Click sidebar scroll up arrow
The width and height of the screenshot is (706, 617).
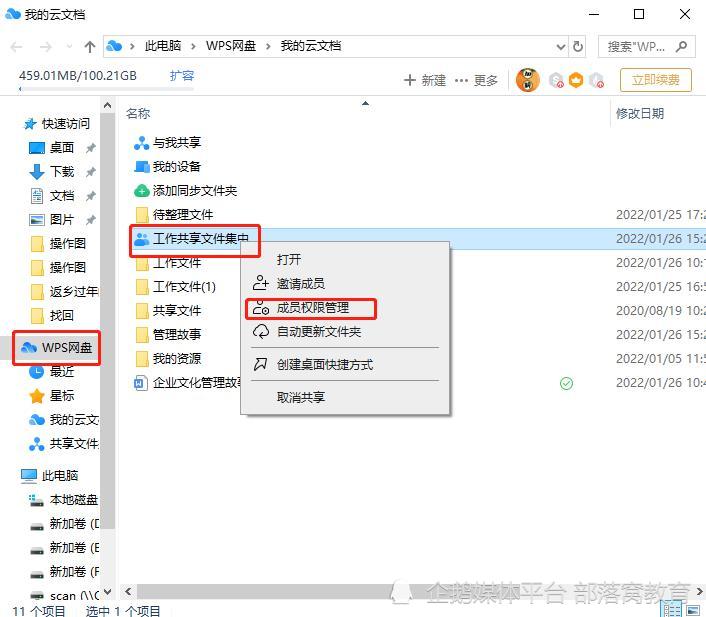click(x=107, y=106)
